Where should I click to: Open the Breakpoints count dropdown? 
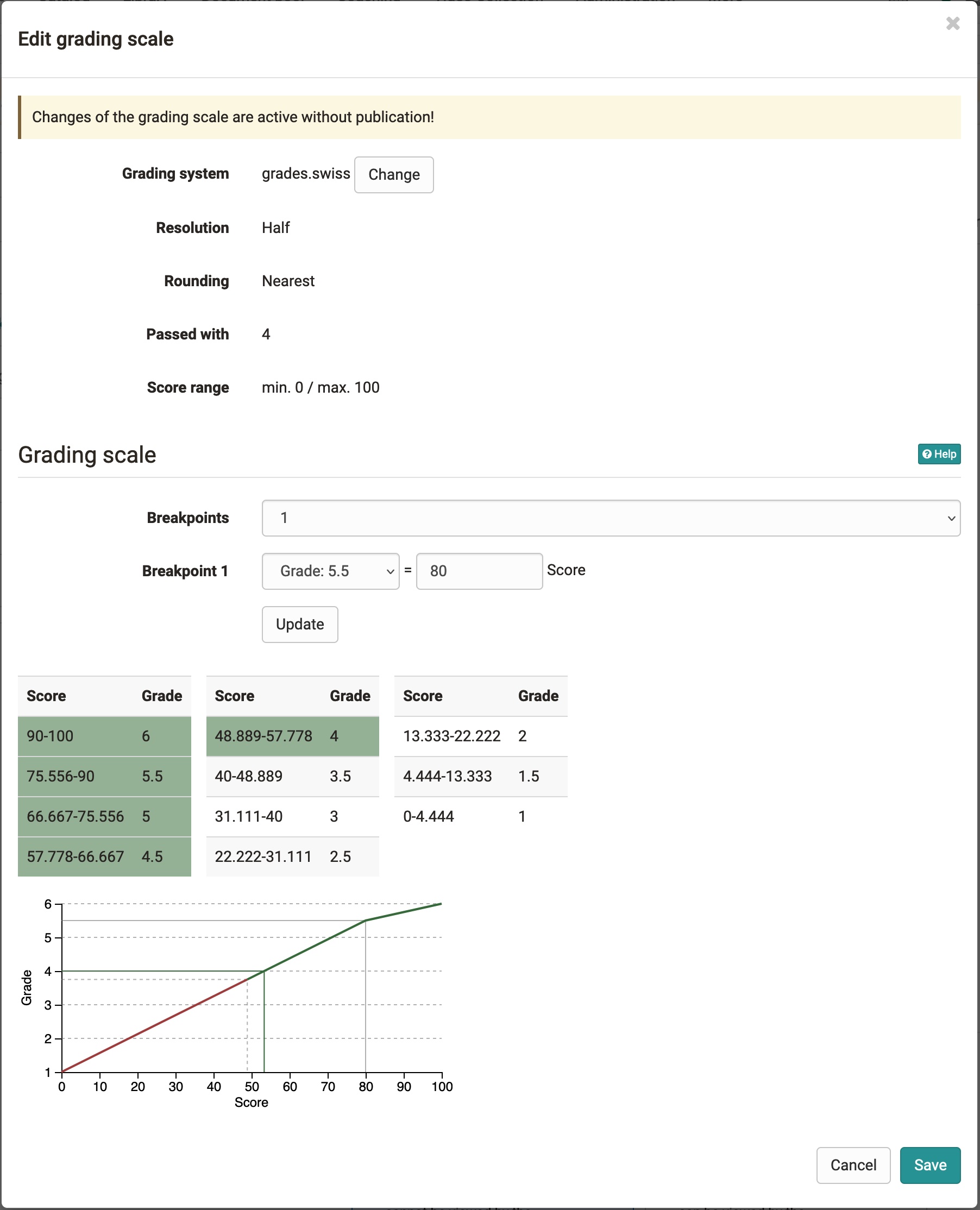[610, 518]
